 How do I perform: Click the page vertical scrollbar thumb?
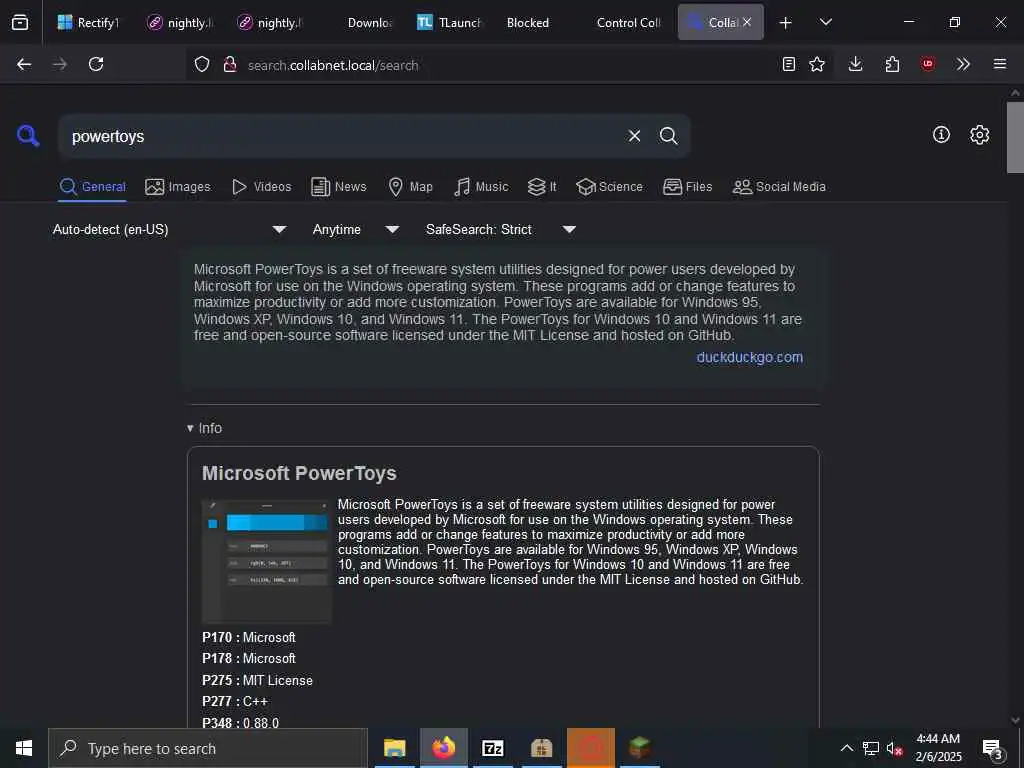coord(1015,137)
